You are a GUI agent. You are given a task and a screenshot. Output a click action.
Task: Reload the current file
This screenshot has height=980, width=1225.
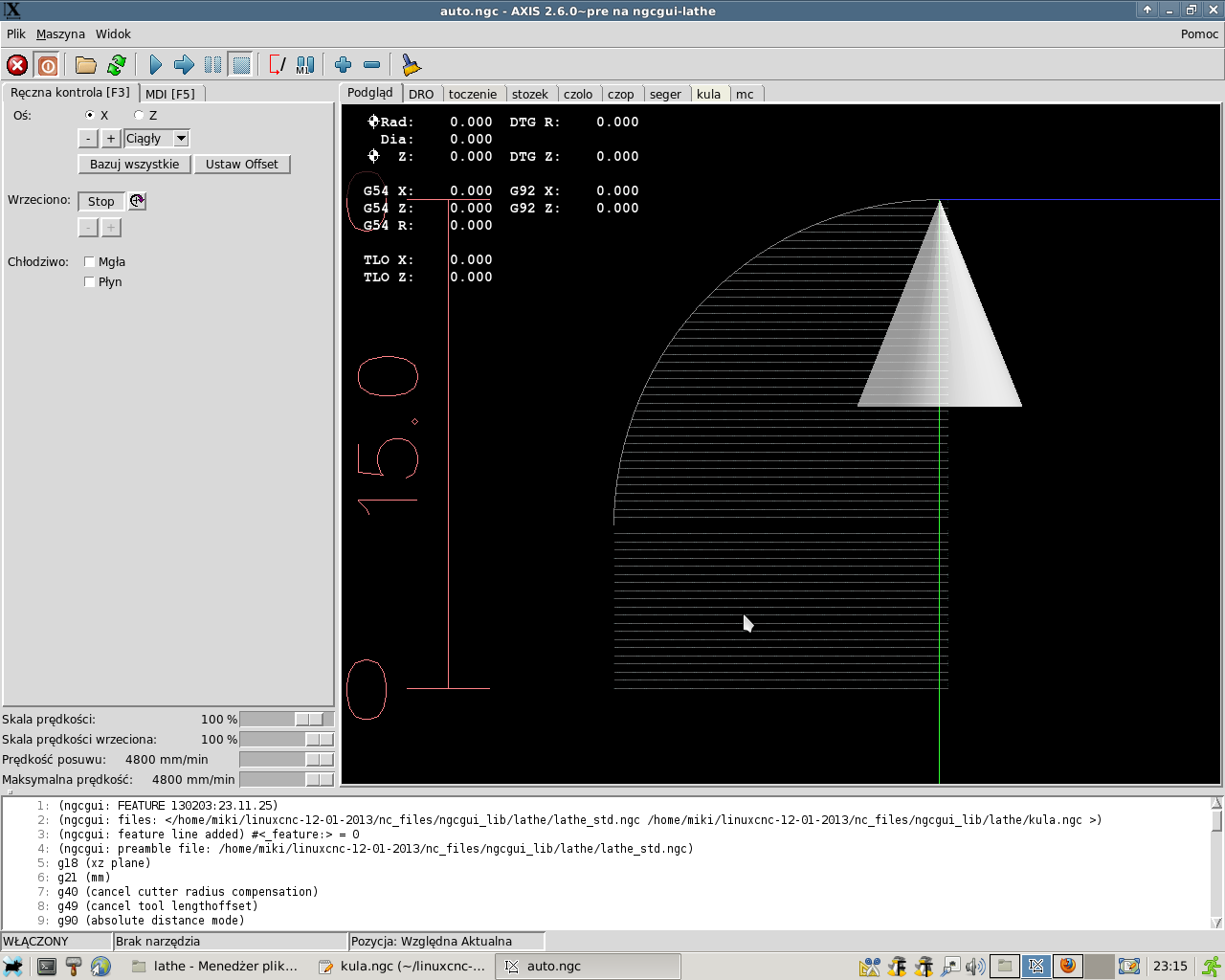point(117,65)
